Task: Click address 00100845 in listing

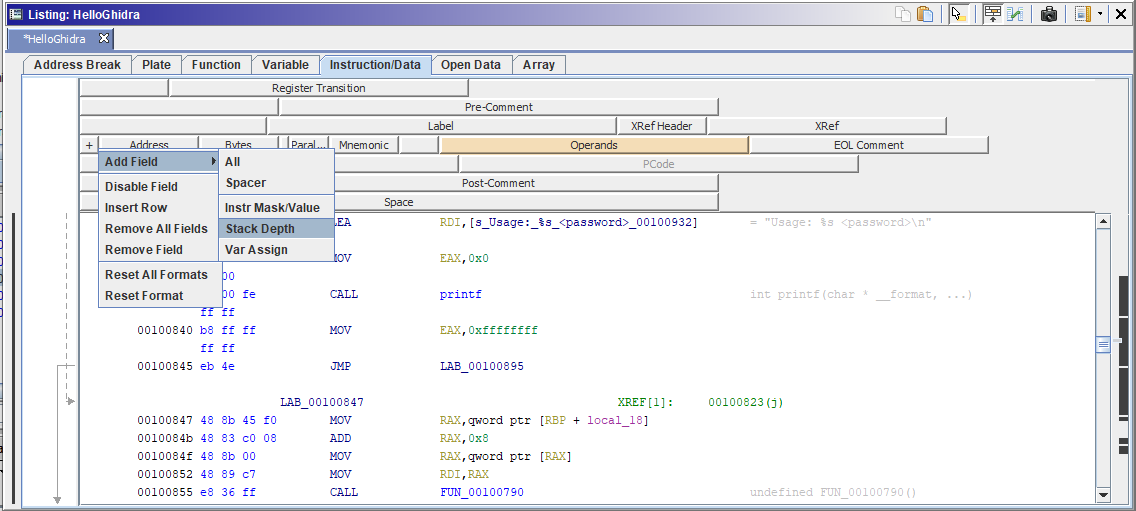Action: point(165,366)
